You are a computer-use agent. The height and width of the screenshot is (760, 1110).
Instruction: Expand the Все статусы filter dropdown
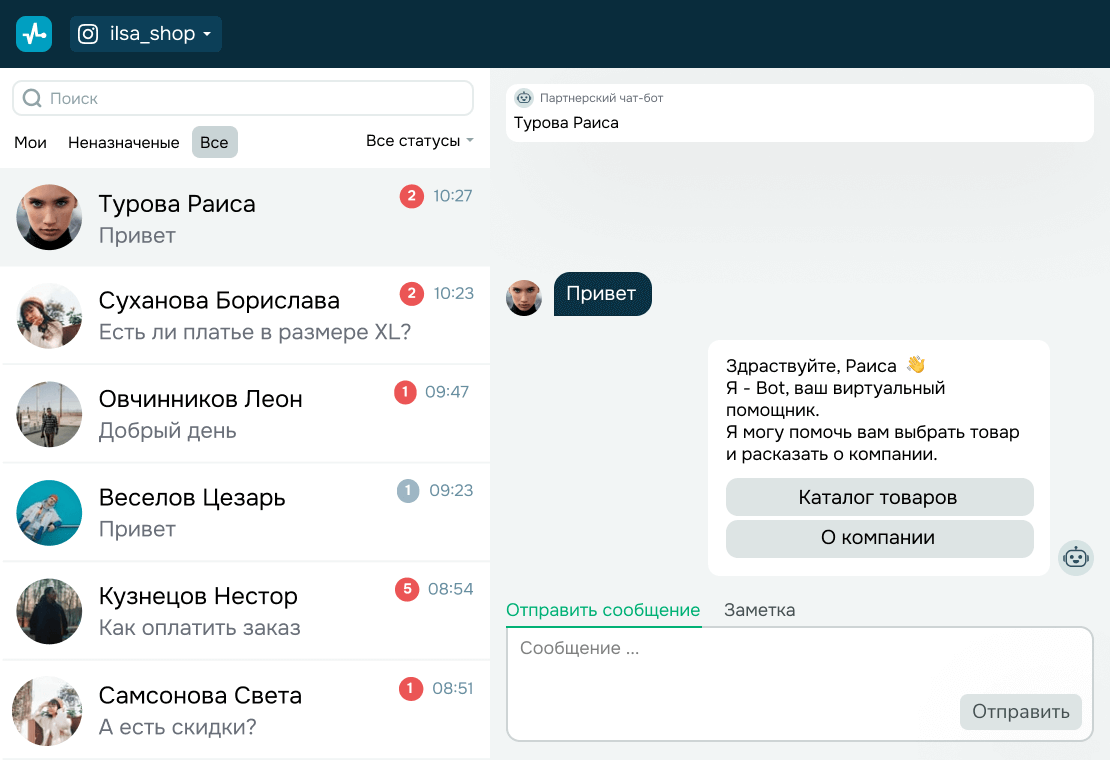[x=419, y=141]
